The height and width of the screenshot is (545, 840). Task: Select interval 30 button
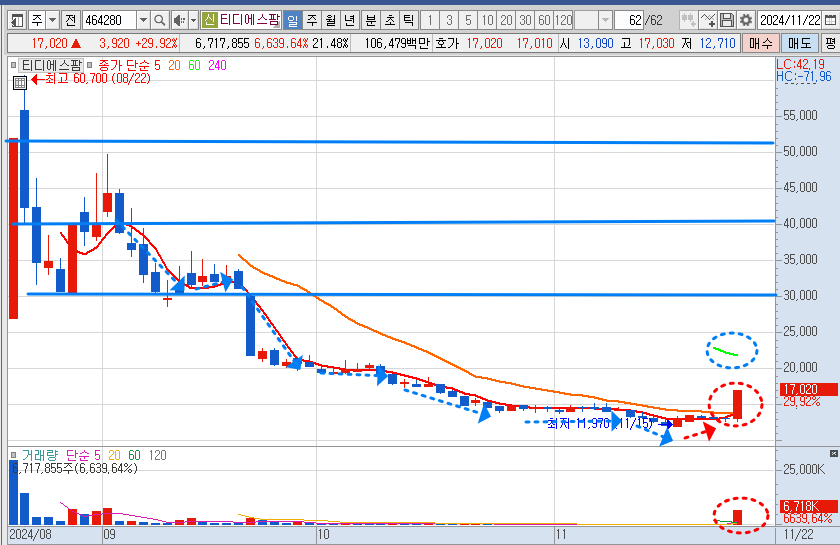(x=526, y=20)
